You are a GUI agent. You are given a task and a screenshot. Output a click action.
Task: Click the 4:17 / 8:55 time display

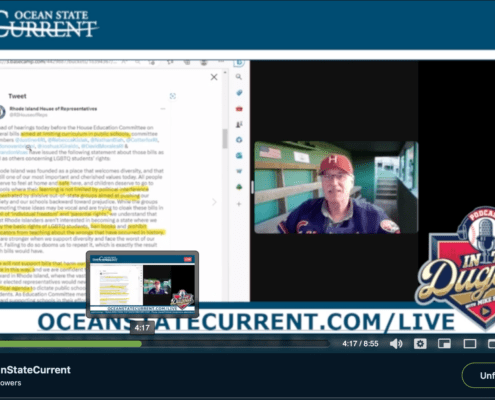[x=360, y=344]
